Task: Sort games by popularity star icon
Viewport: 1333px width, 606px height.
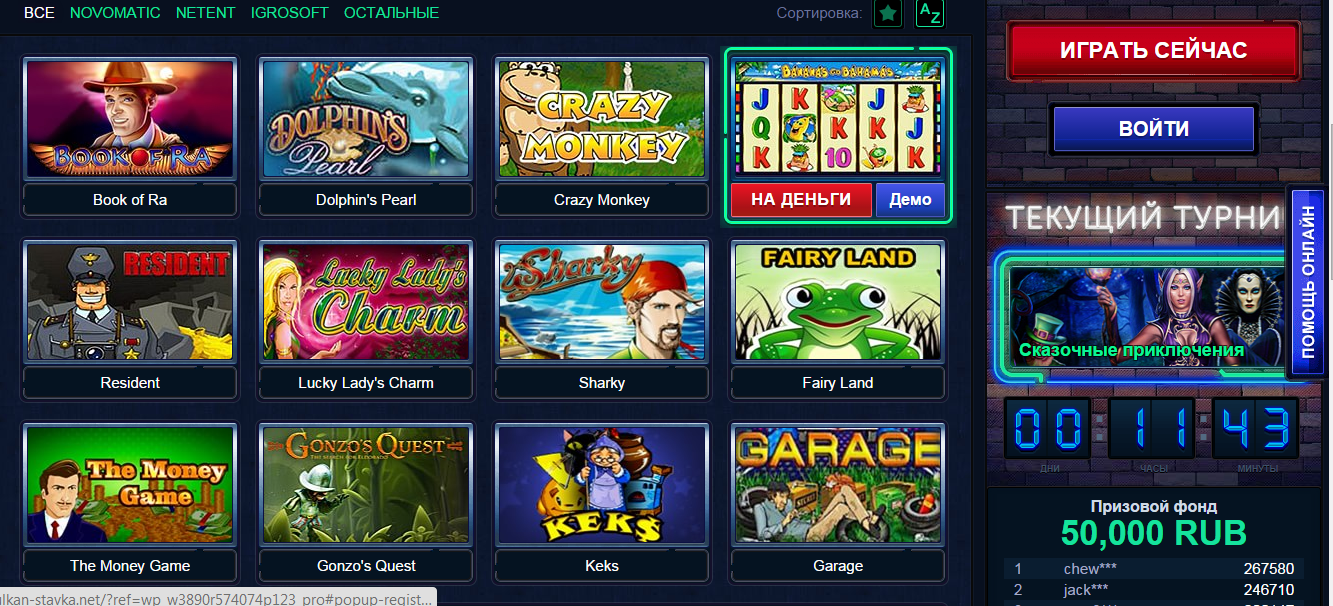Action: 887,13
